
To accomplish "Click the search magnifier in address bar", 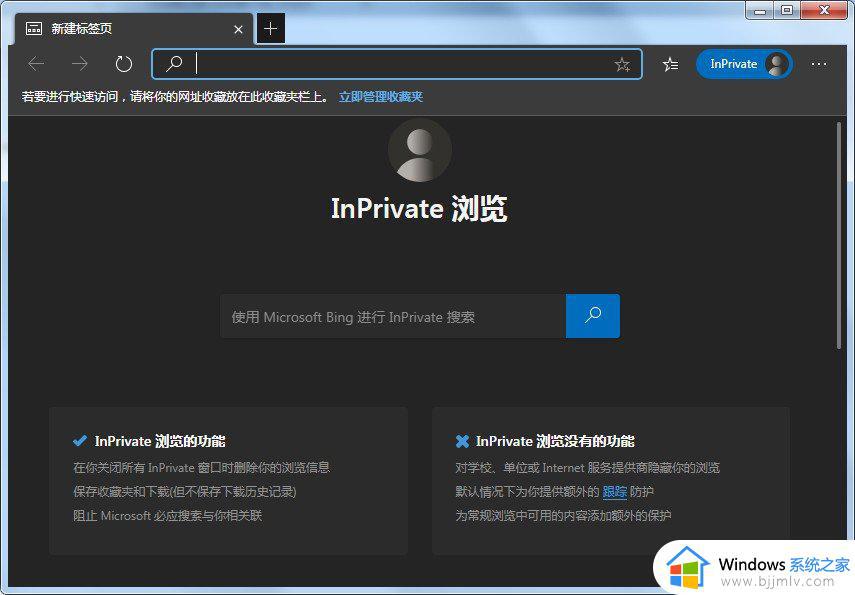I will click(x=174, y=63).
